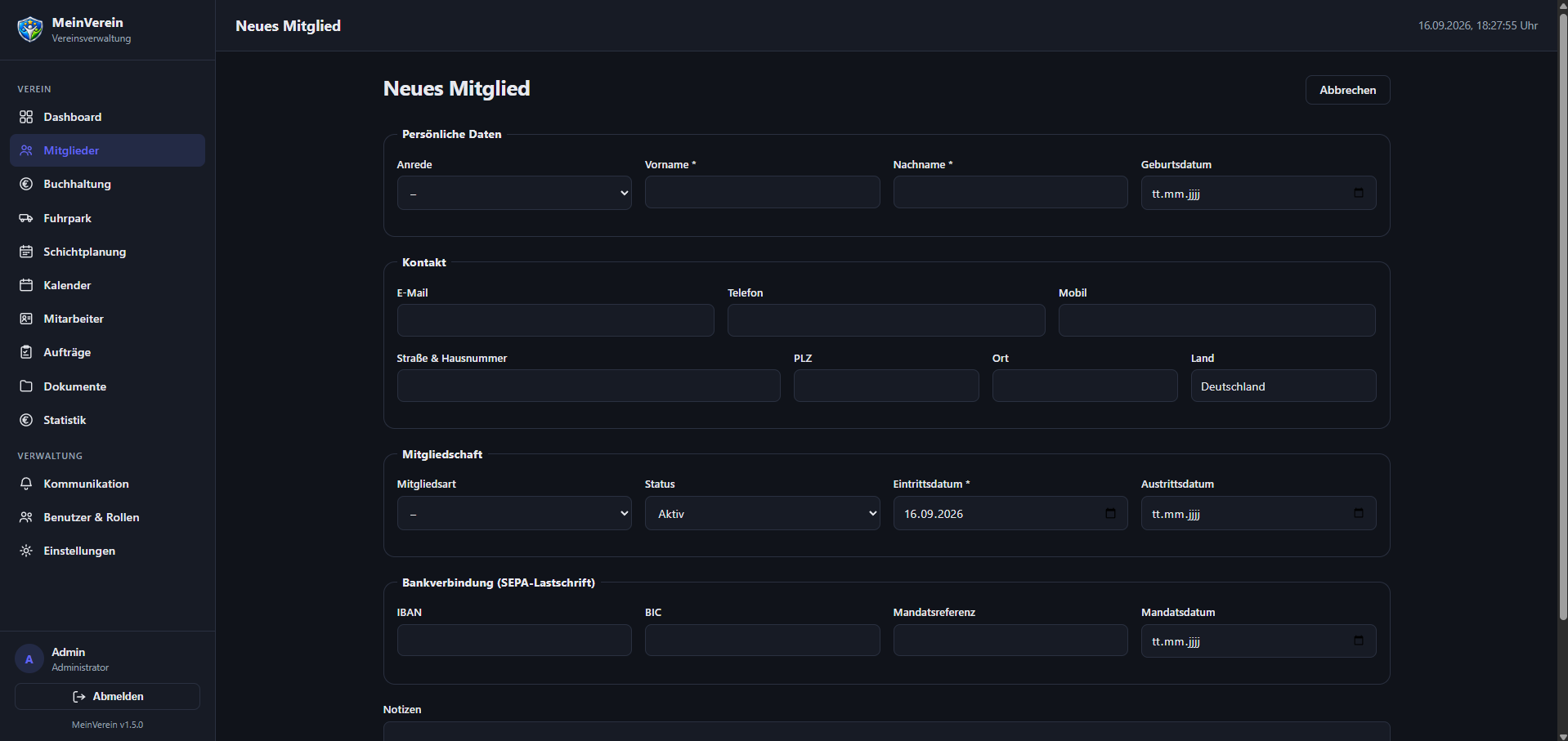The height and width of the screenshot is (741, 1568).
Task: Open Dokumente menu item
Action: 107,386
